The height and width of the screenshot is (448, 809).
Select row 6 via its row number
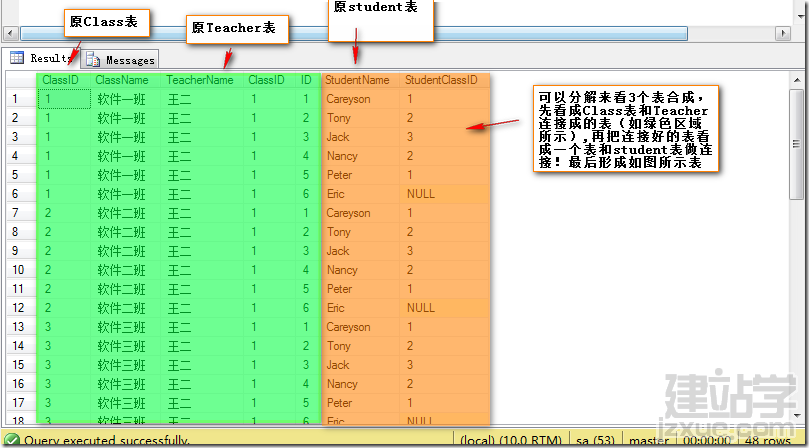[15, 194]
